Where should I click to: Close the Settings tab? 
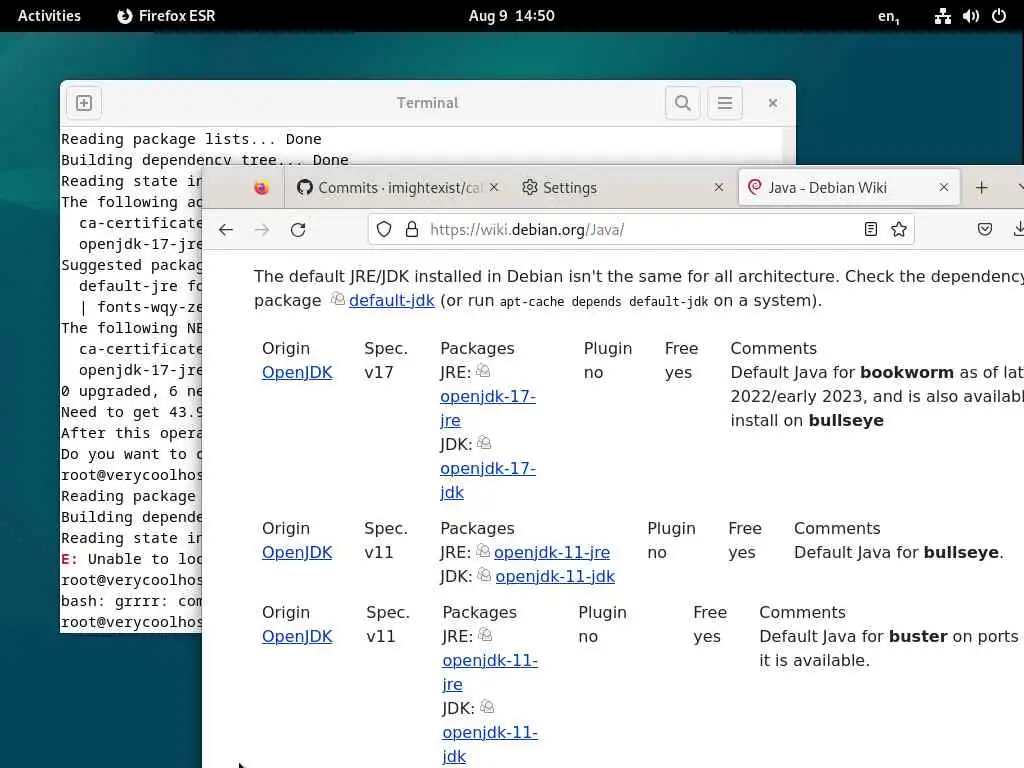pos(719,187)
